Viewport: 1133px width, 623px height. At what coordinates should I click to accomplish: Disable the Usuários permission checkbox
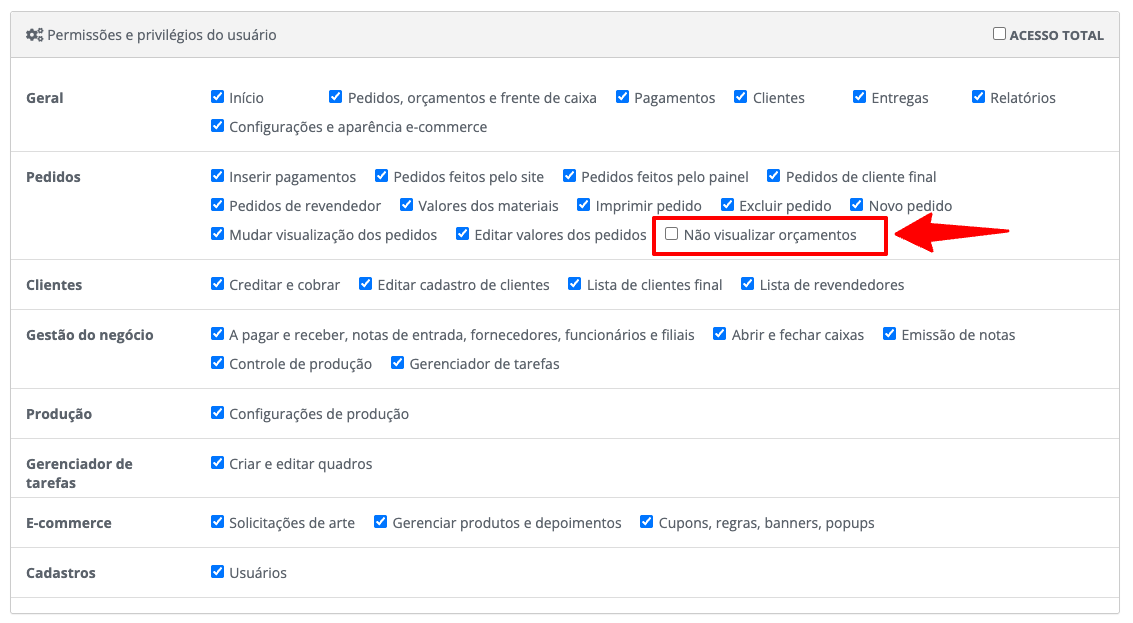tap(217, 572)
